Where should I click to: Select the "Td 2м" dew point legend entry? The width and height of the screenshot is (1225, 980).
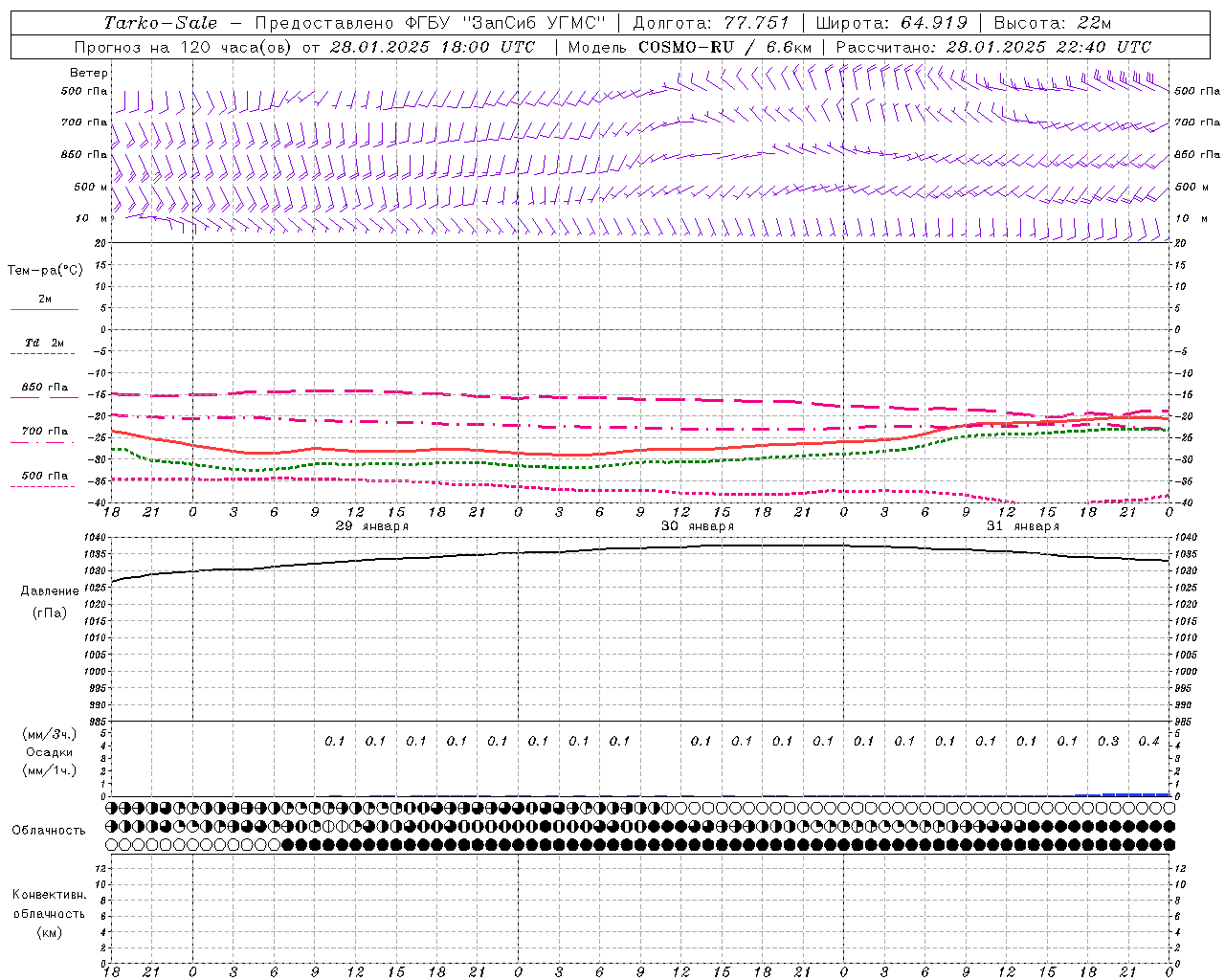click(45, 343)
